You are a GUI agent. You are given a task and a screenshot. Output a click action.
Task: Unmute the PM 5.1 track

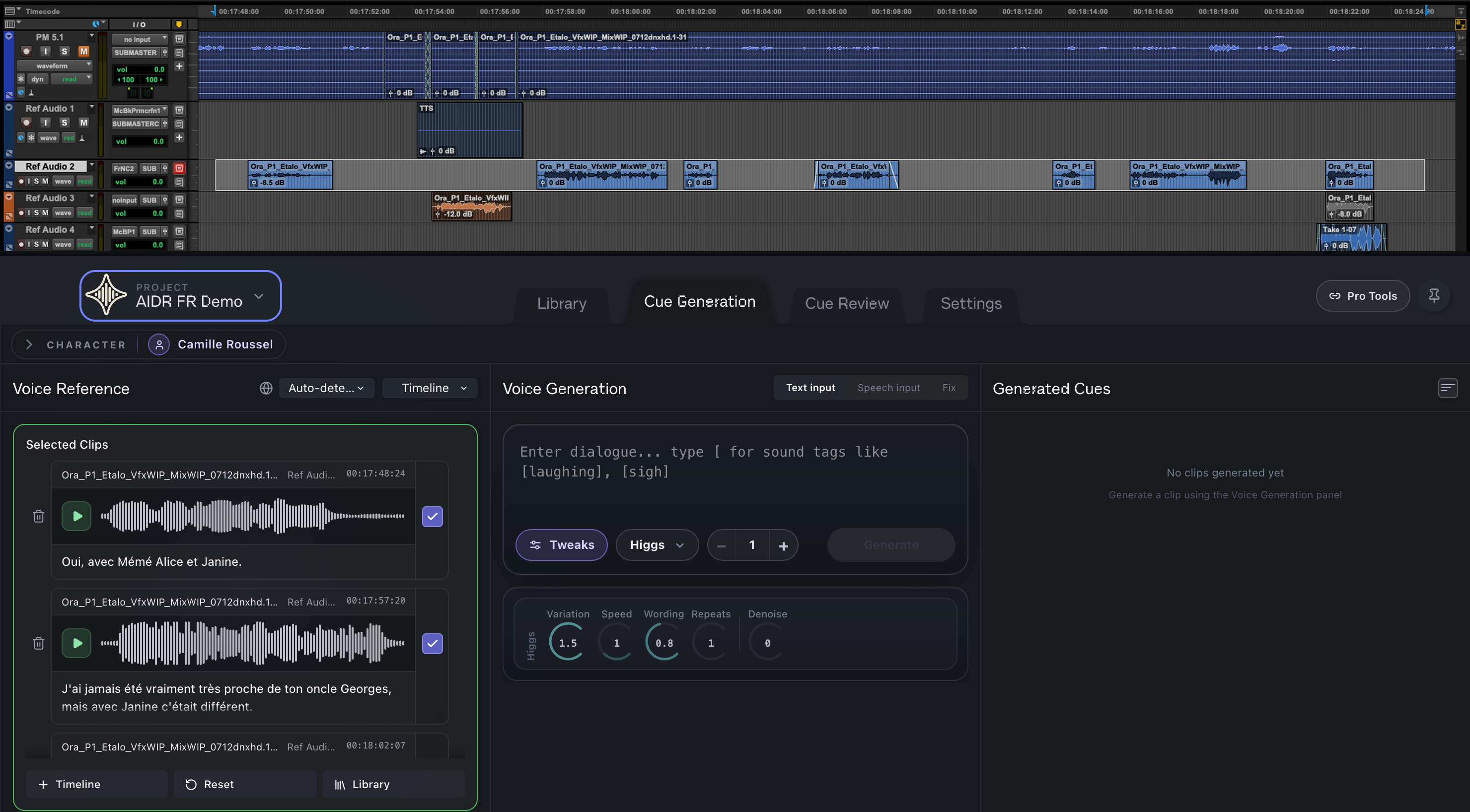pyautogui.click(x=84, y=51)
